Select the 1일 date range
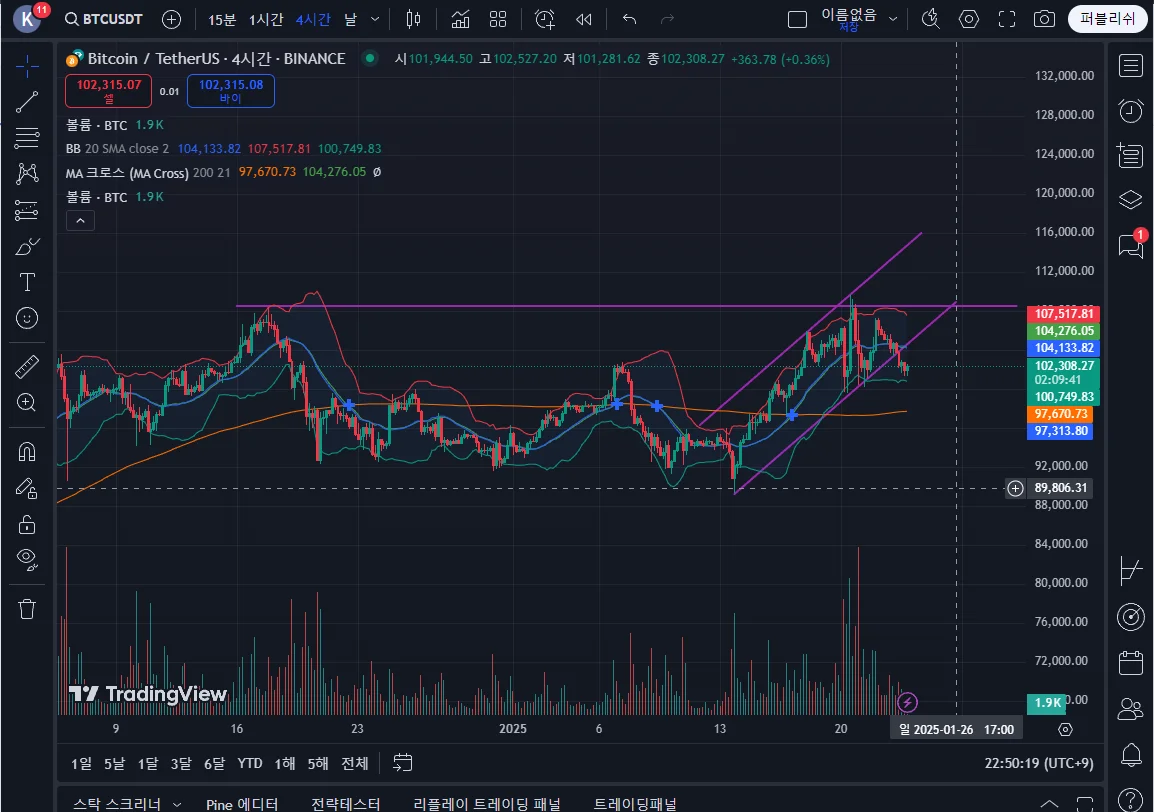This screenshot has width=1154, height=812. (81, 763)
